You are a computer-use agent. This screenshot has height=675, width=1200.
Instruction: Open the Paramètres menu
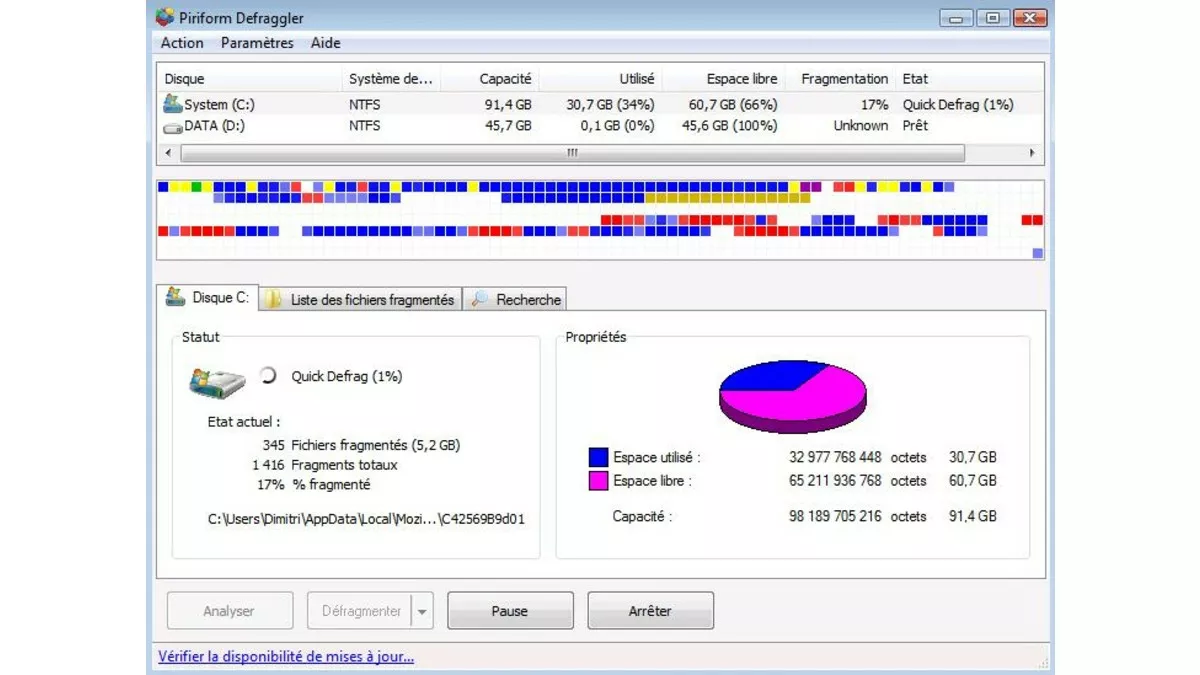[x=257, y=43]
